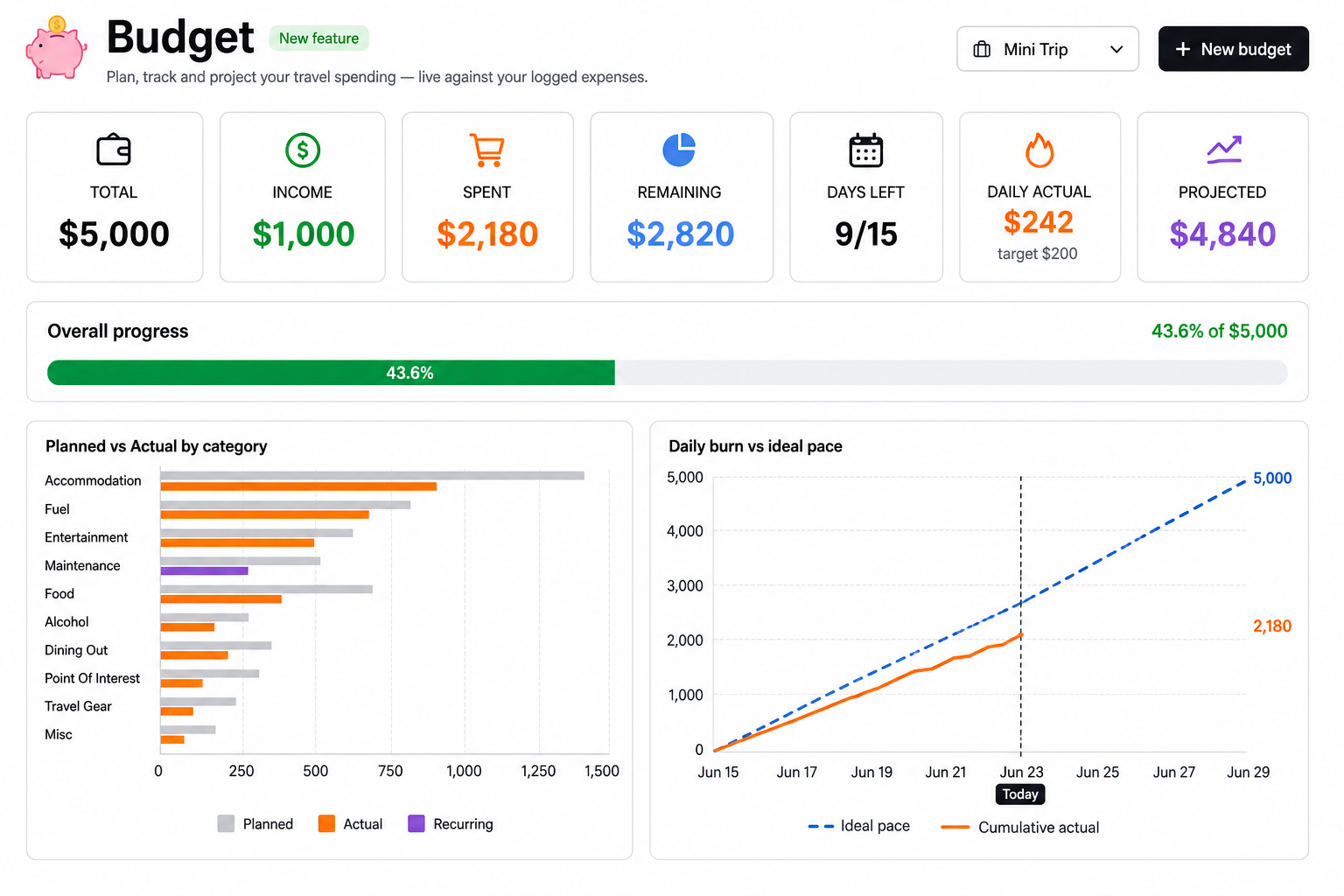Click Daily burn vs ideal pace title
Image resolution: width=1344 pixels, height=896 pixels.
tap(755, 446)
